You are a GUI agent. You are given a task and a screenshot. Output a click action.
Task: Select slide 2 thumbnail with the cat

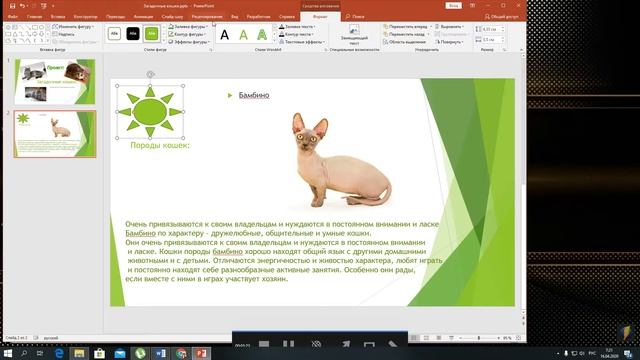click(x=55, y=134)
